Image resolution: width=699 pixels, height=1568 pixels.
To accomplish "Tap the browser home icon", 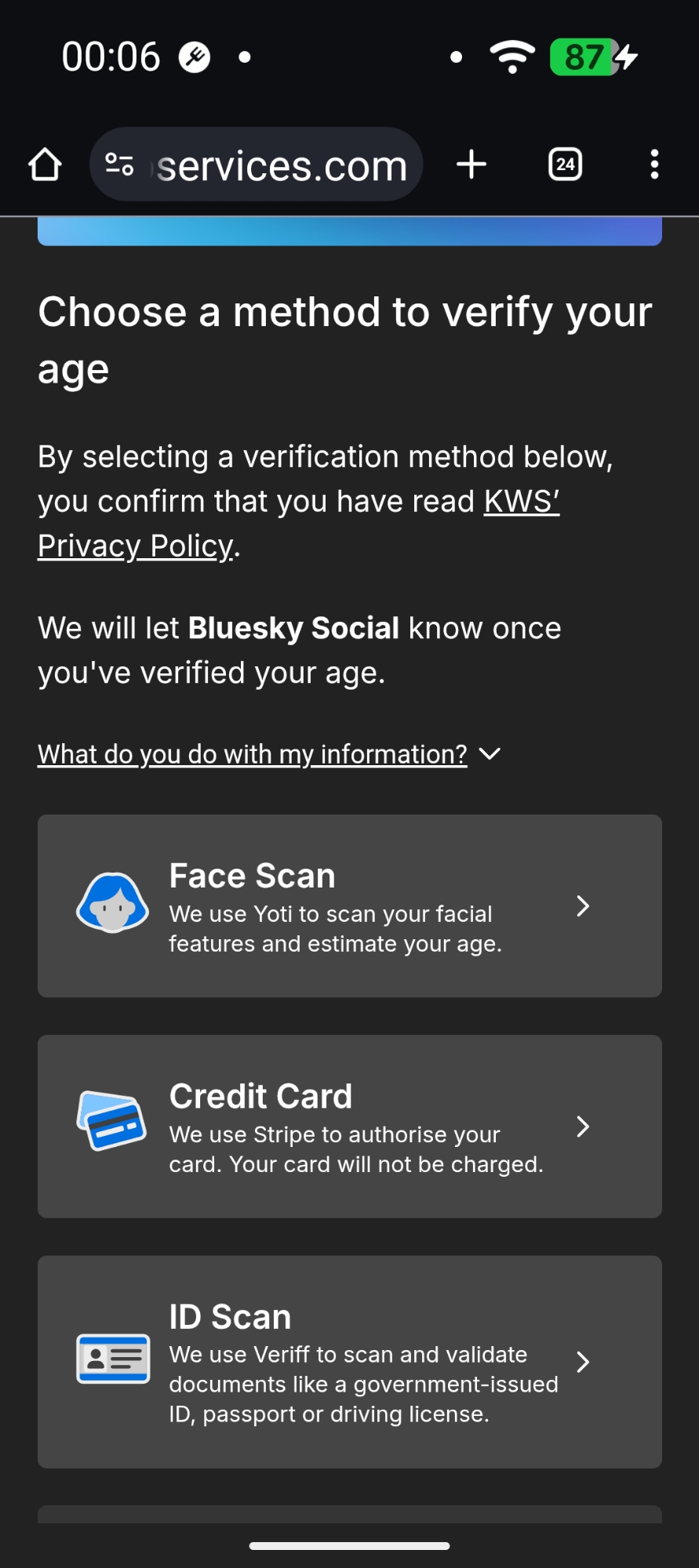I will tap(45, 165).
